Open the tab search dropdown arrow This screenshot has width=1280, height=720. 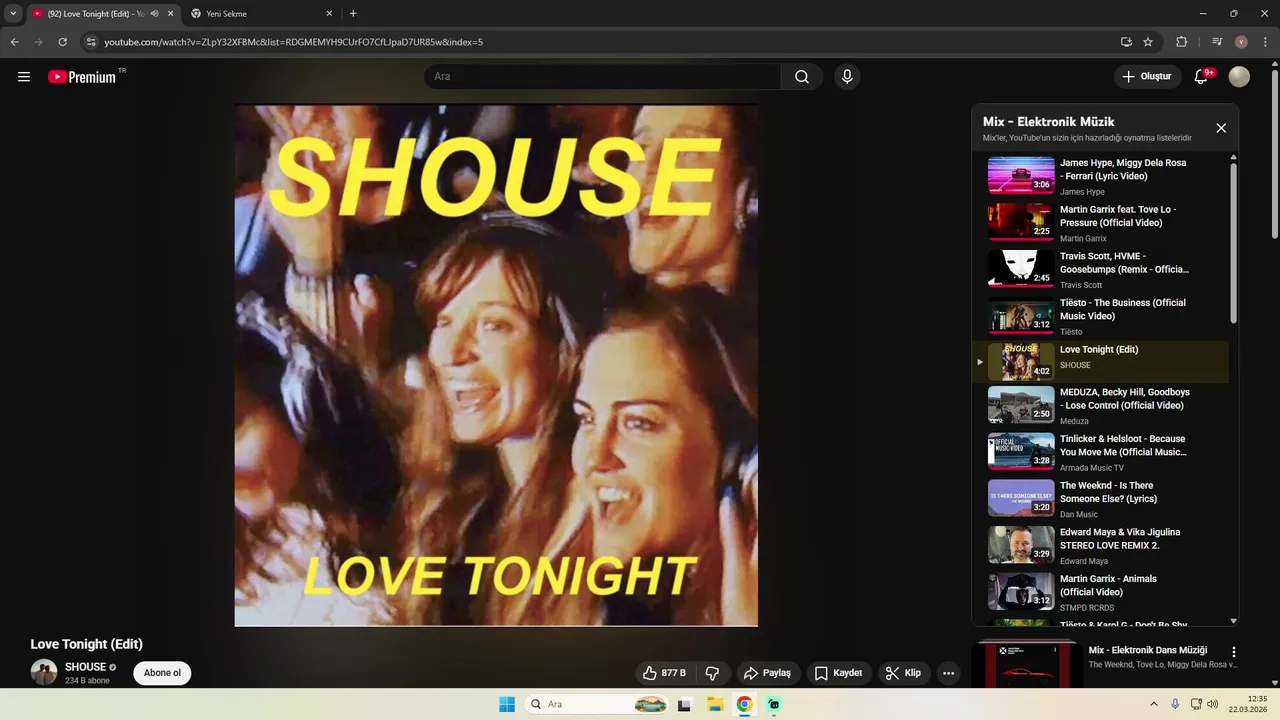coord(13,14)
